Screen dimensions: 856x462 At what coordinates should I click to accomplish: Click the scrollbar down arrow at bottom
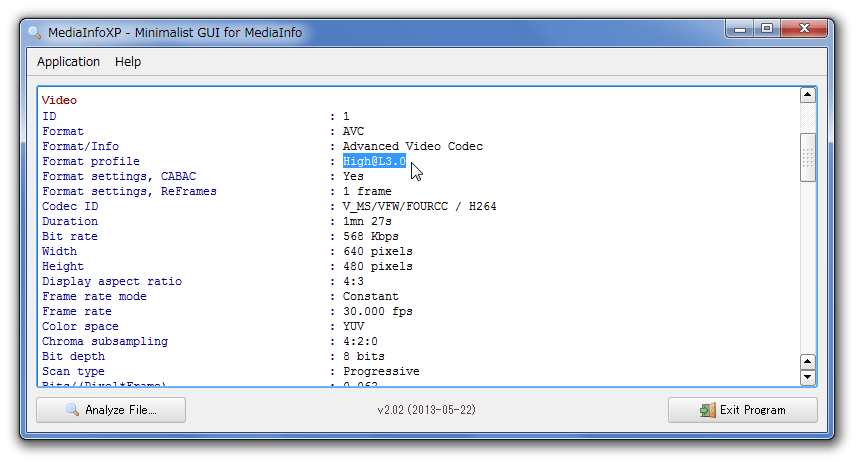pyautogui.click(x=807, y=377)
